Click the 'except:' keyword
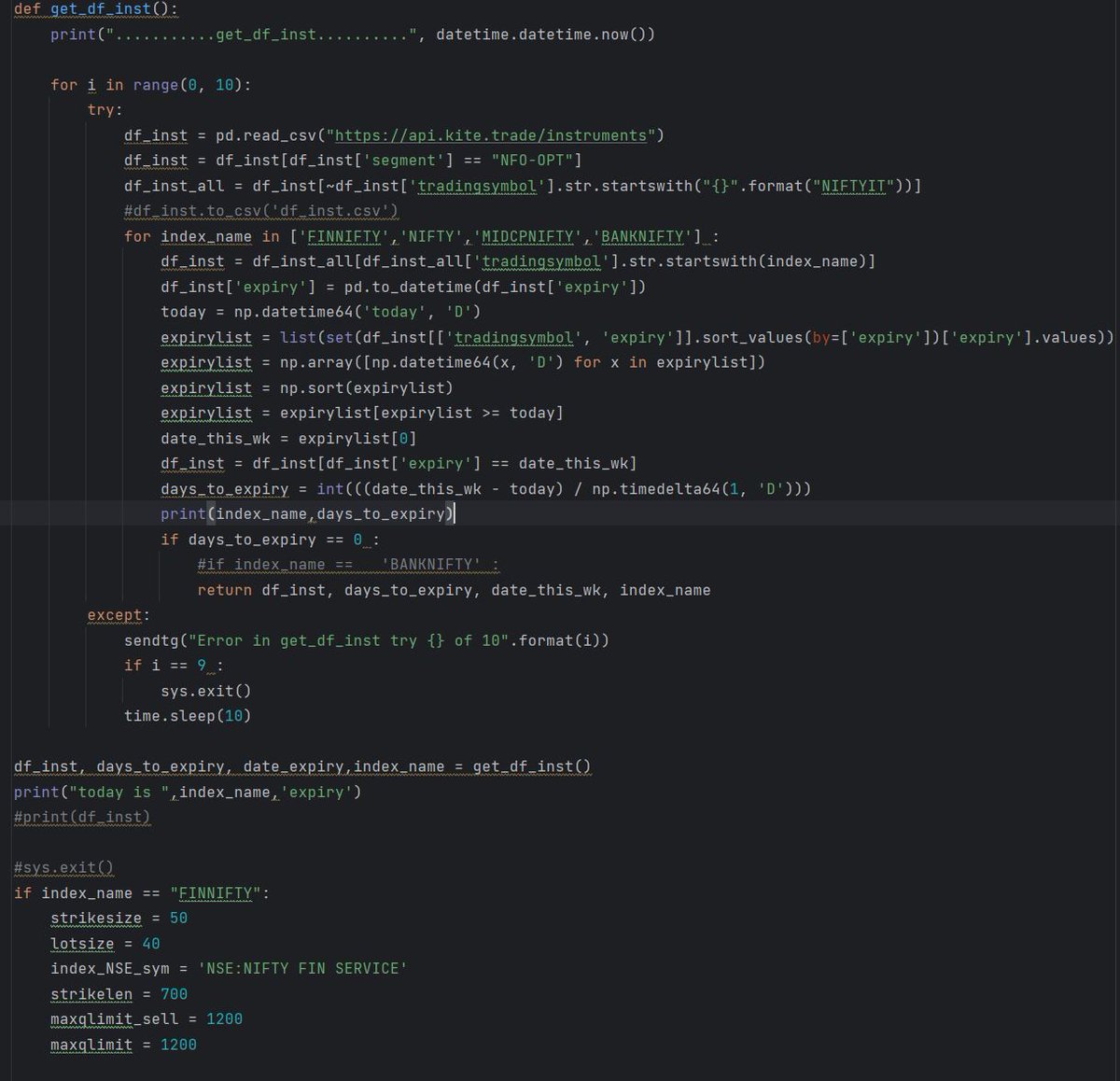This screenshot has height=1081, width=1120. (119, 615)
